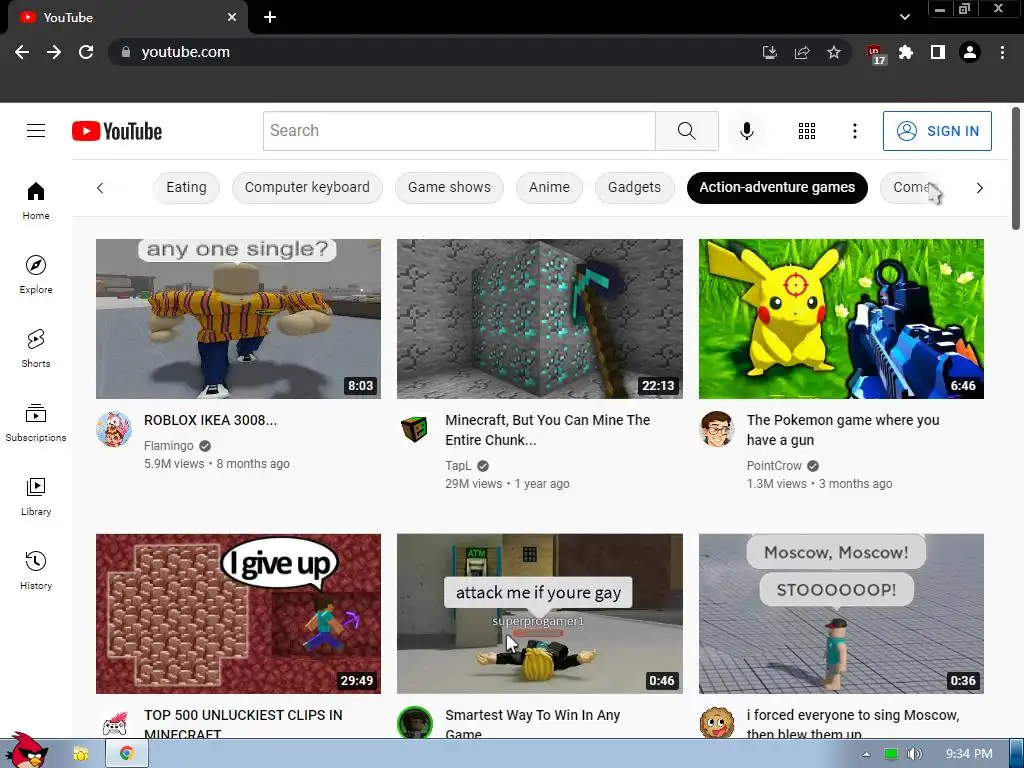Reload the page
This screenshot has height=768, width=1024.
(x=86, y=52)
